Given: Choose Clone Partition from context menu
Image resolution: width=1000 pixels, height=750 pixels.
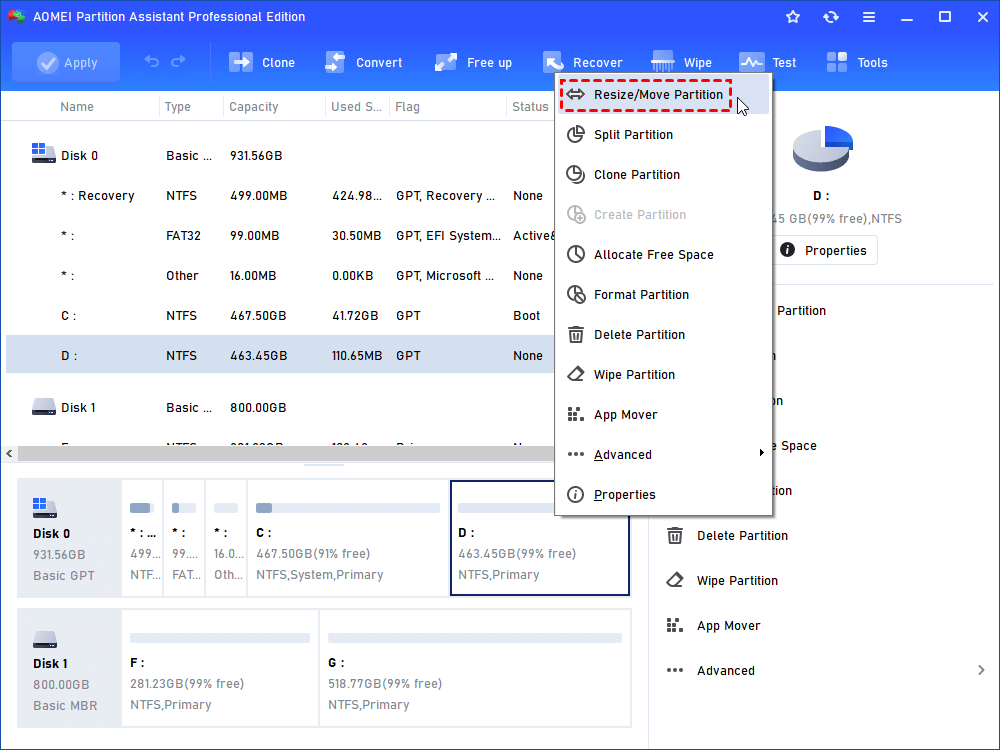Looking at the screenshot, I should 663,175.
